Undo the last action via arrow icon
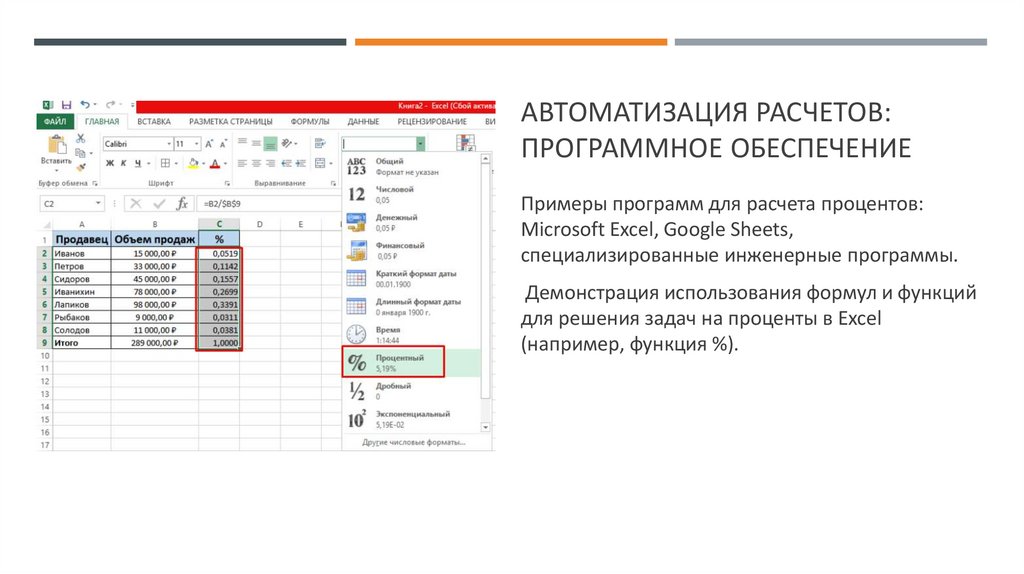This screenshot has height=574, width=1024. pyautogui.click(x=85, y=104)
